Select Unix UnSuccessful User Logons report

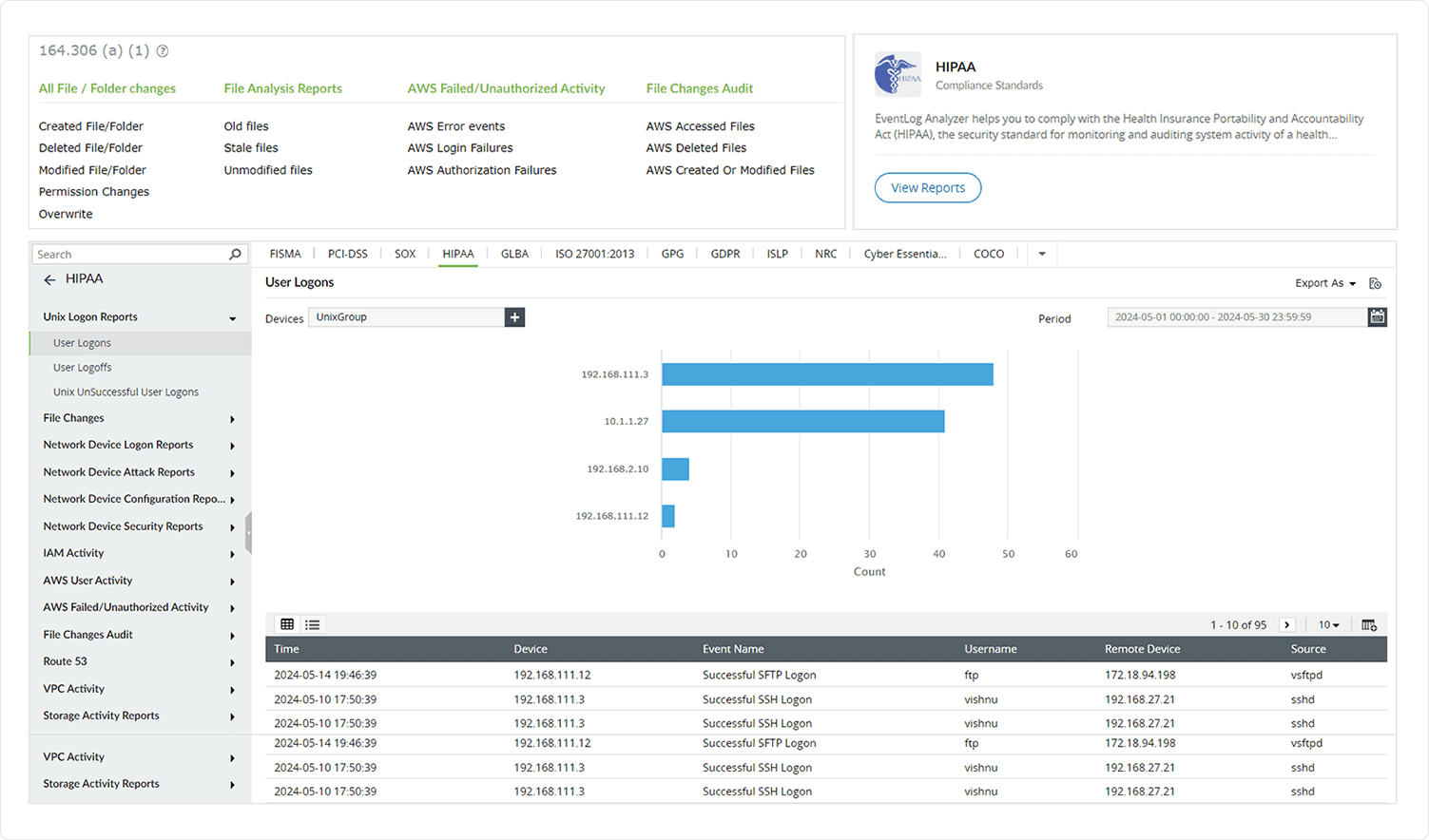(126, 391)
